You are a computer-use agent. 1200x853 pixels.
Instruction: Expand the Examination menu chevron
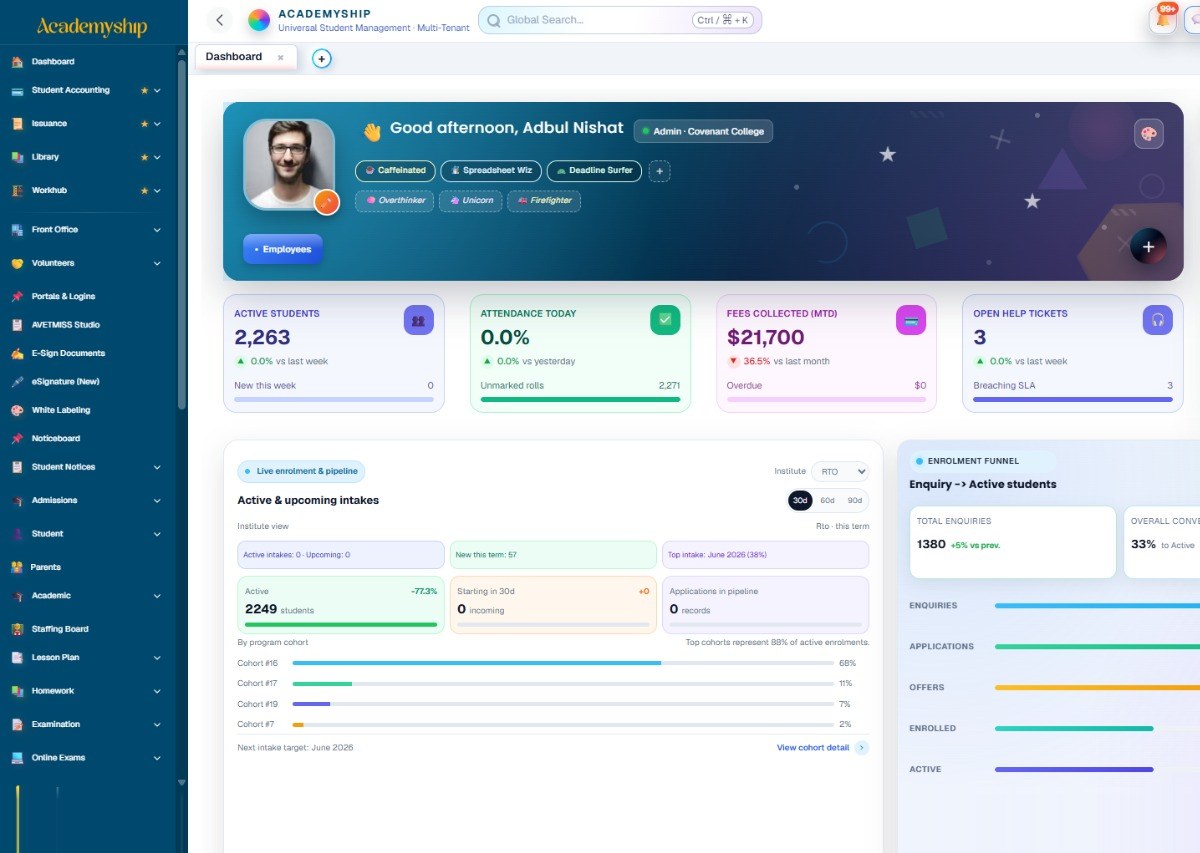tap(157, 724)
